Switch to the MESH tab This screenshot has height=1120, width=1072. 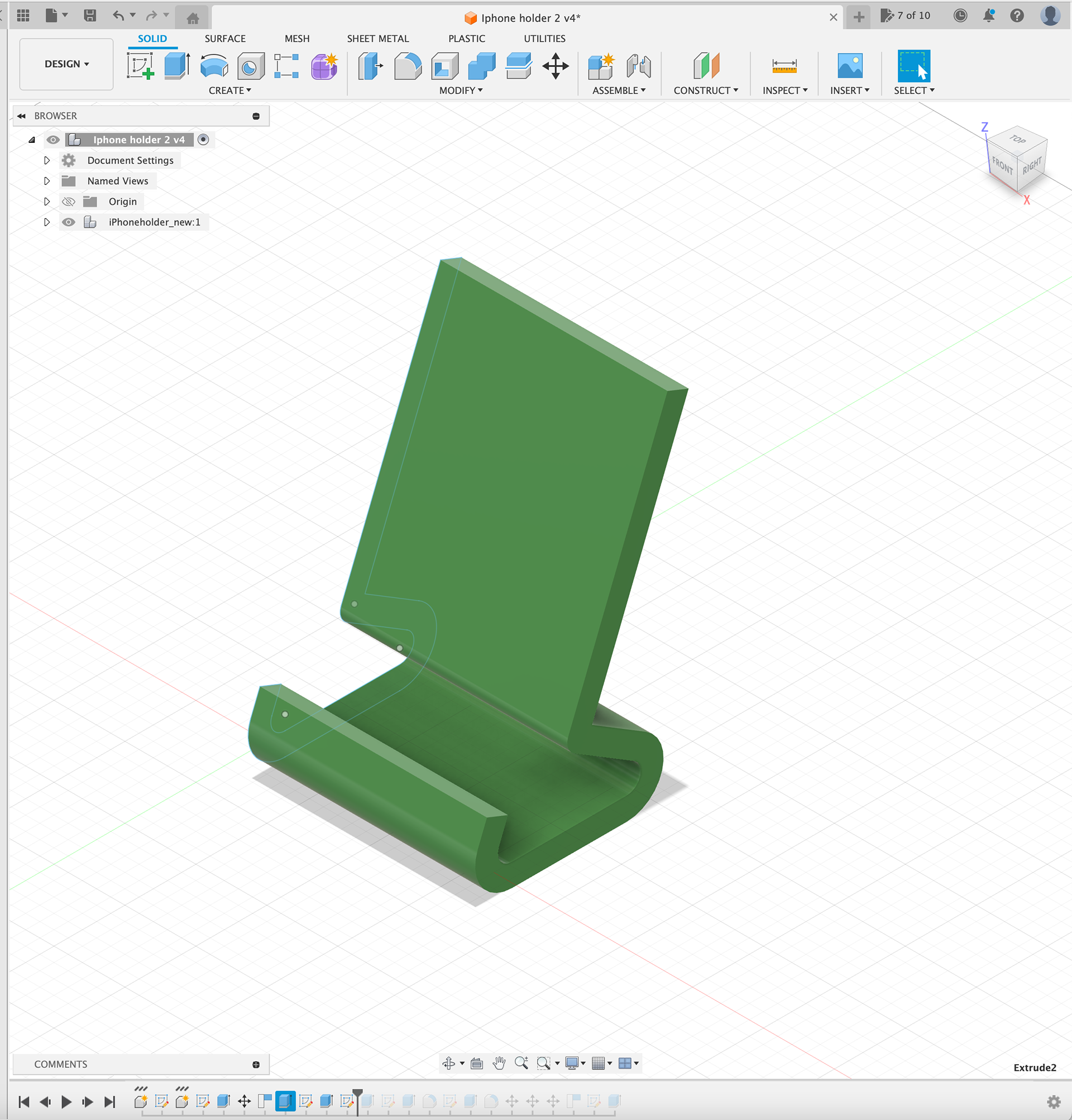297,39
